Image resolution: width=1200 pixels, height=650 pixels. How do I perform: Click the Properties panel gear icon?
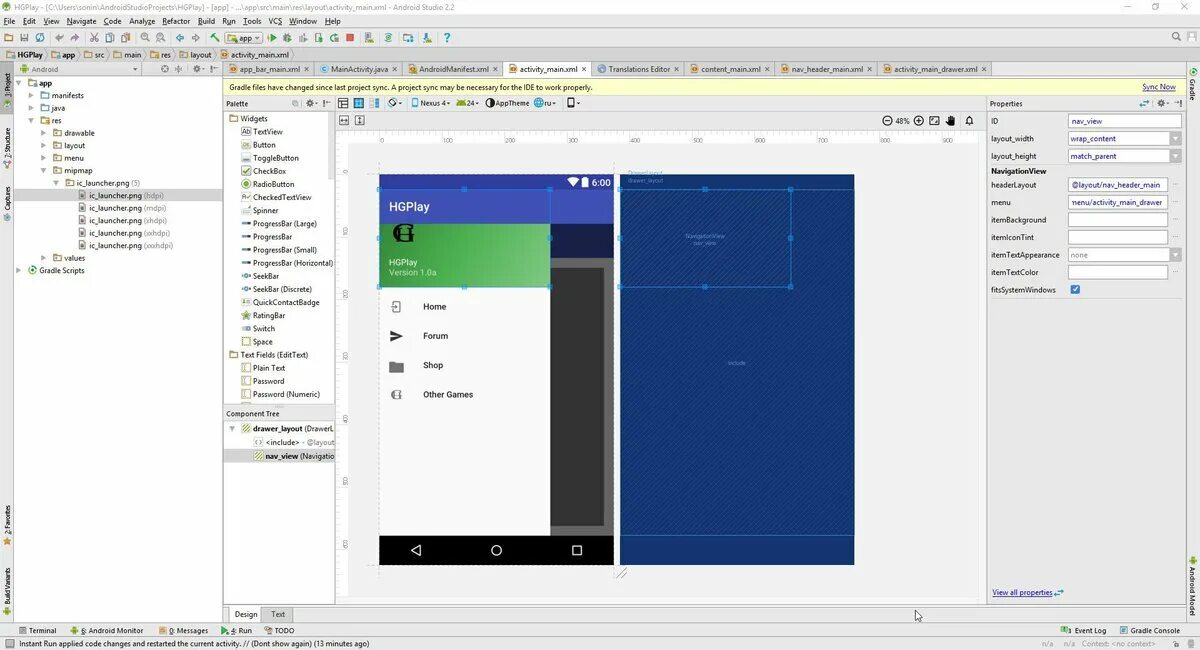tap(1162, 103)
